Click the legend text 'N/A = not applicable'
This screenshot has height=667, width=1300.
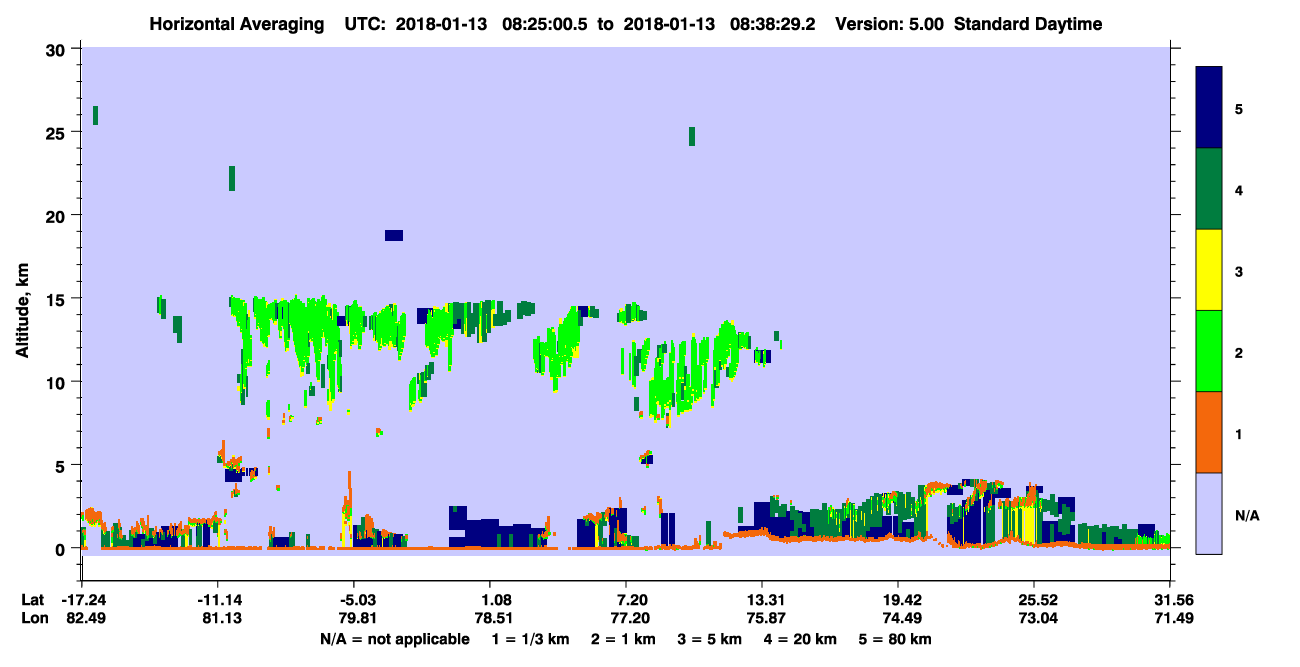tap(394, 639)
